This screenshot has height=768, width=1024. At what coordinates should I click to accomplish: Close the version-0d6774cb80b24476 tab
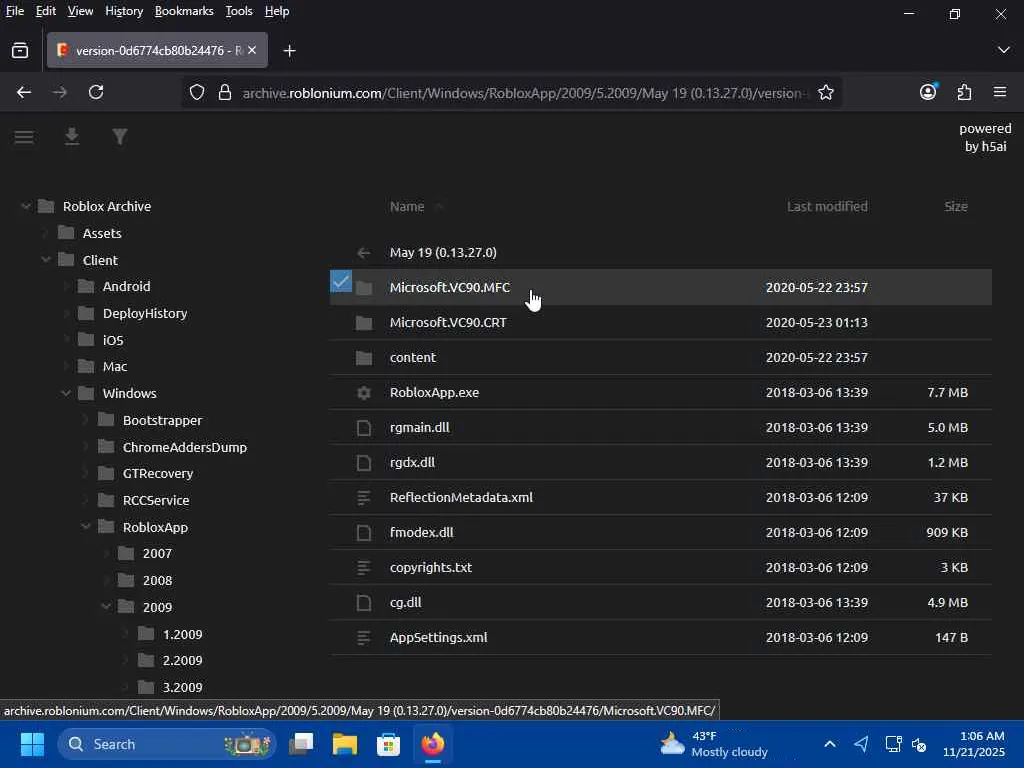(252, 50)
